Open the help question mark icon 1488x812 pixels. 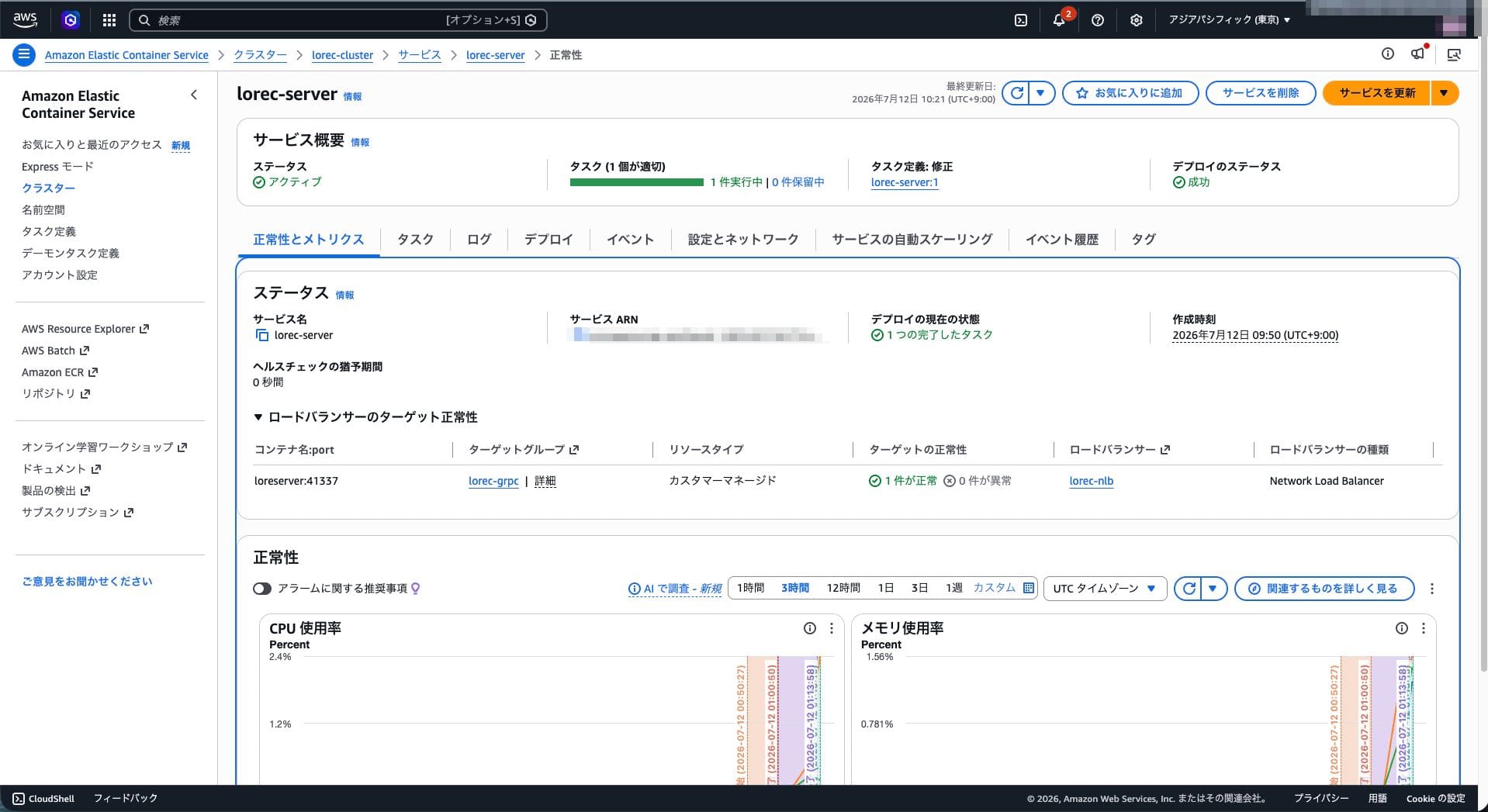(1098, 20)
